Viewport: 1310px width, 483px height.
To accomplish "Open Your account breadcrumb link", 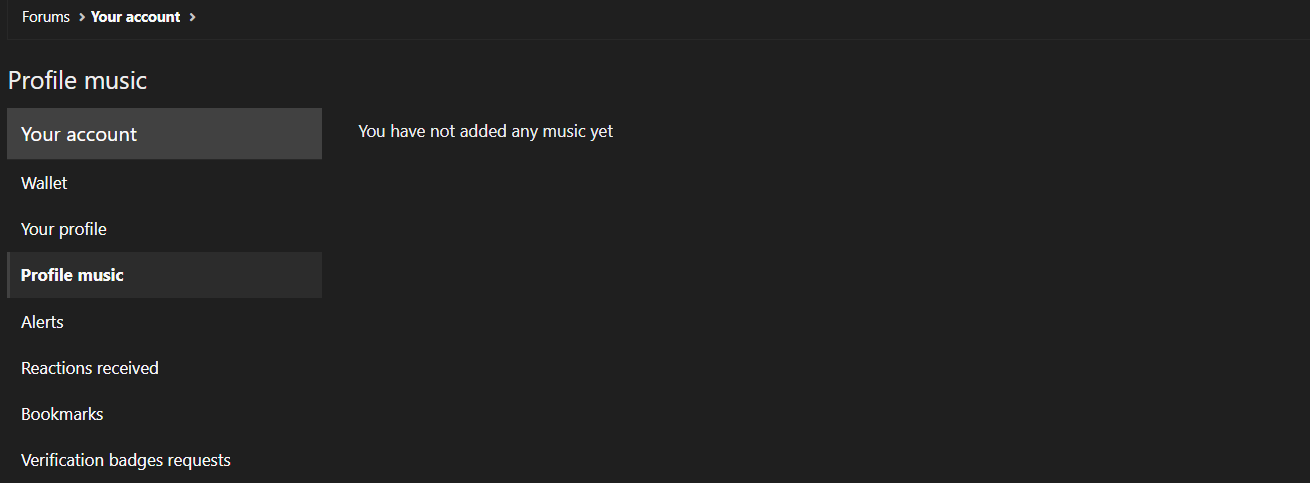I will click(135, 17).
